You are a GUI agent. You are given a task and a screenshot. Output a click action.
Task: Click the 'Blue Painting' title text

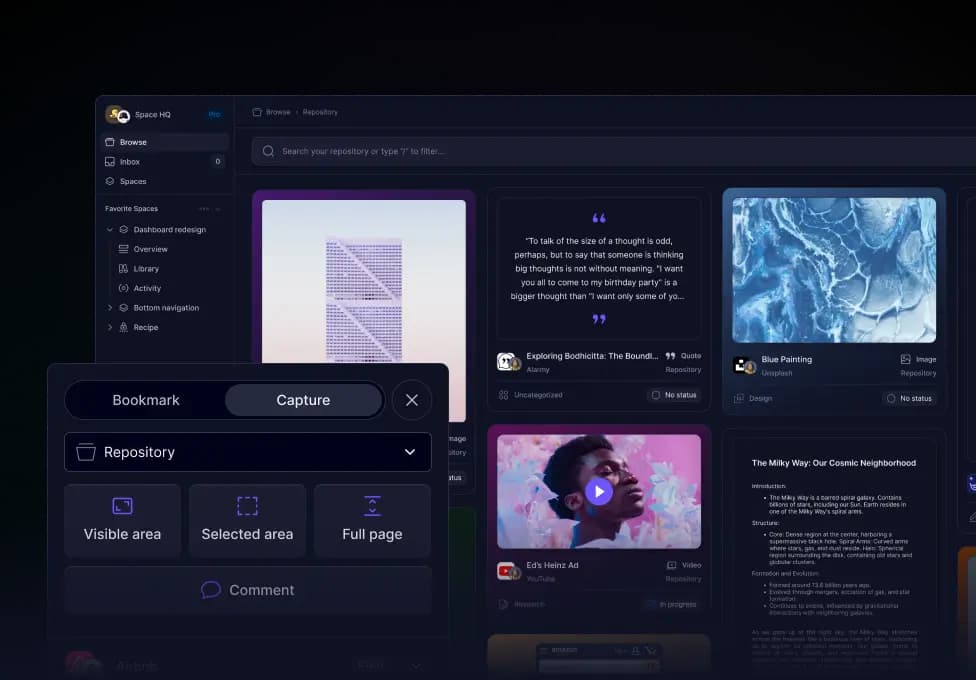[x=786, y=359]
